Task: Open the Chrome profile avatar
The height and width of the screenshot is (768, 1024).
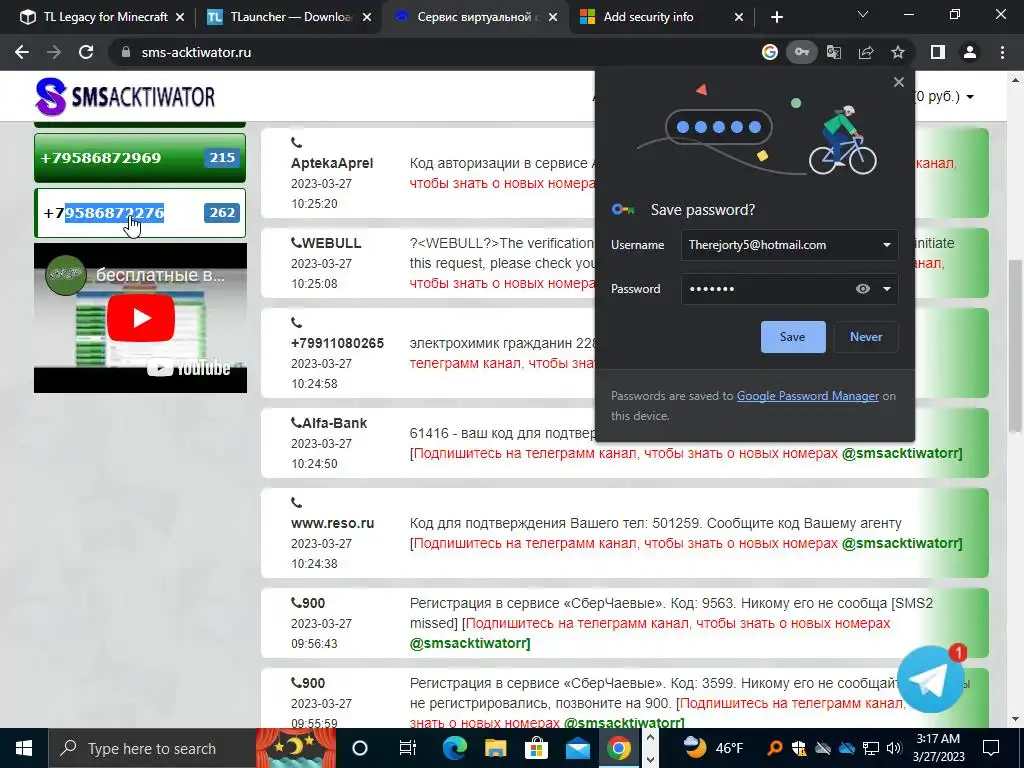Action: (970, 52)
